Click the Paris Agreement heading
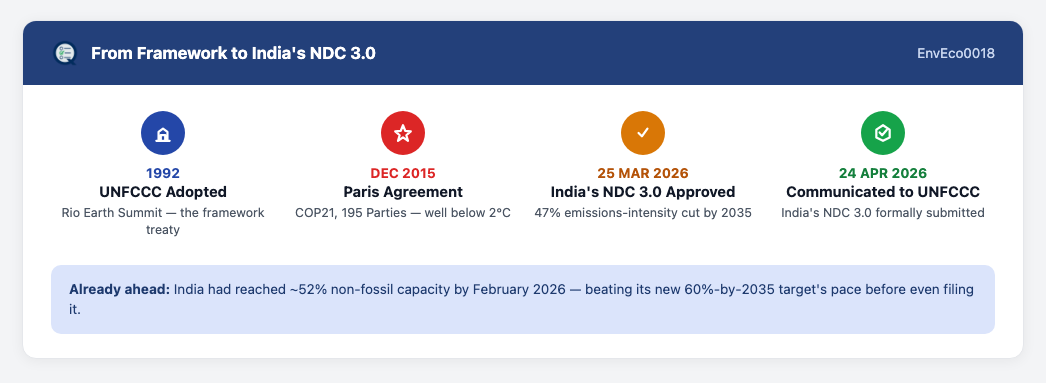The height and width of the screenshot is (383, 1046). click(403, 192)
